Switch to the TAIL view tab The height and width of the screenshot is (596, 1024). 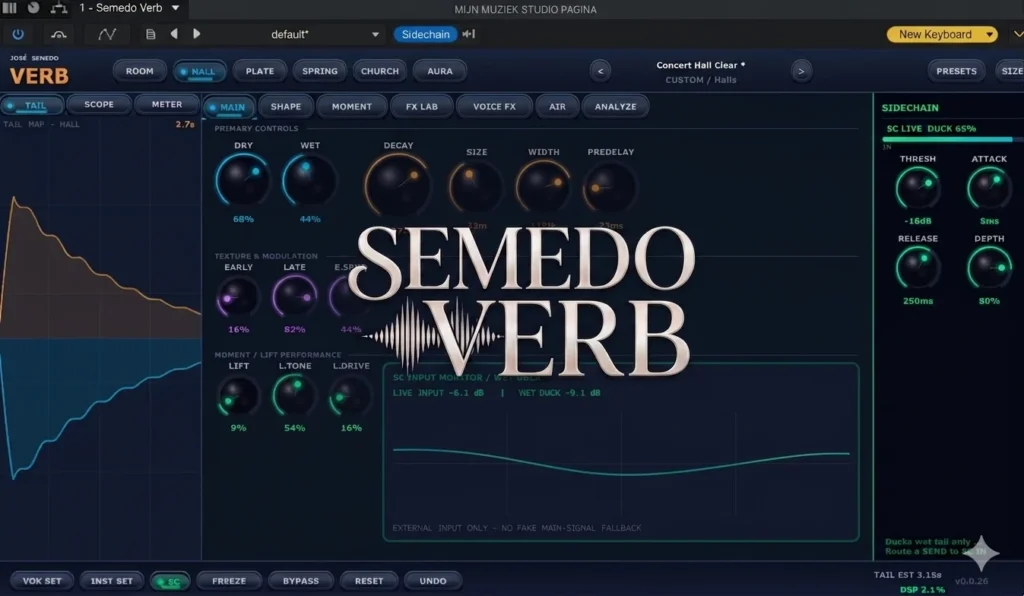click(32, 105)
